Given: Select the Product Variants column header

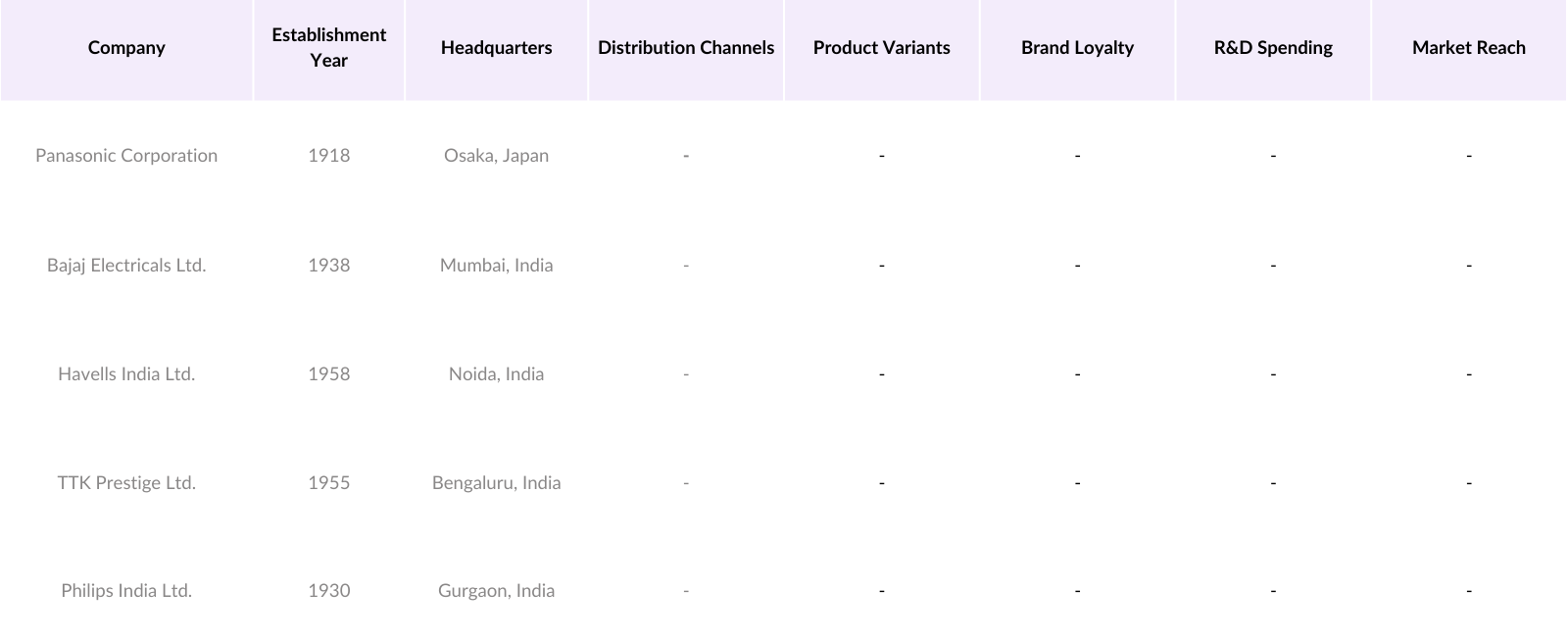Looking at the screenshot, I should (x=881, y=48).
